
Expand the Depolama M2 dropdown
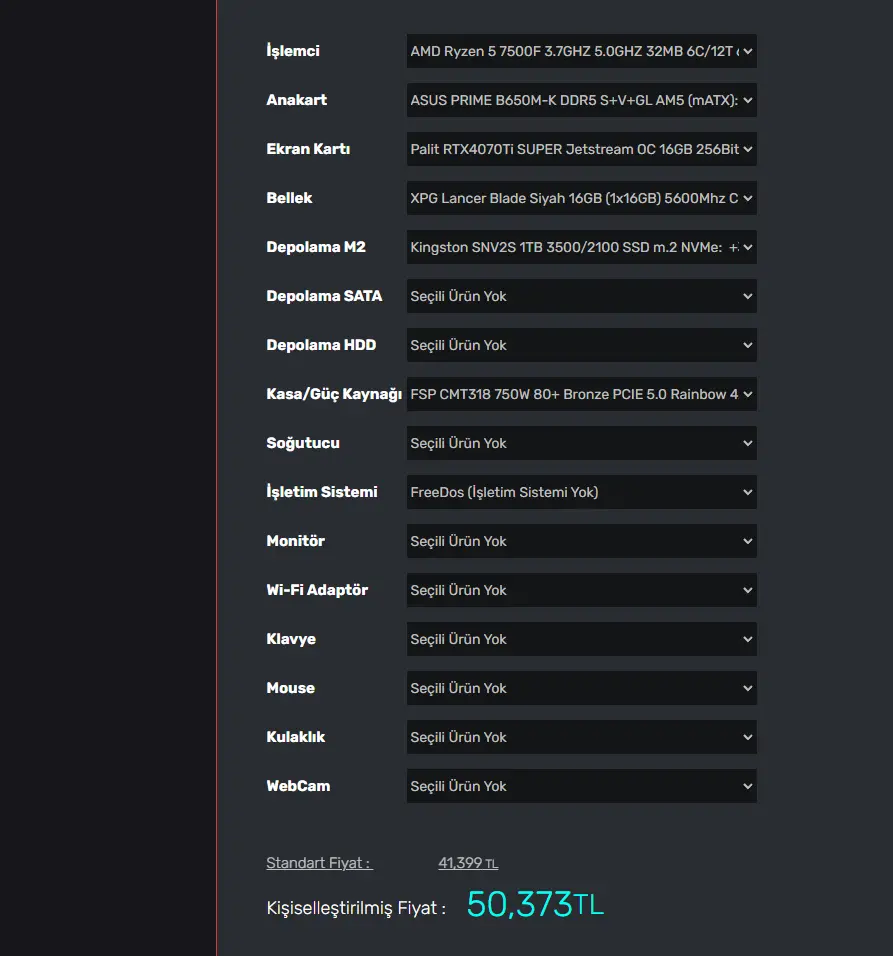click(582, 247)
